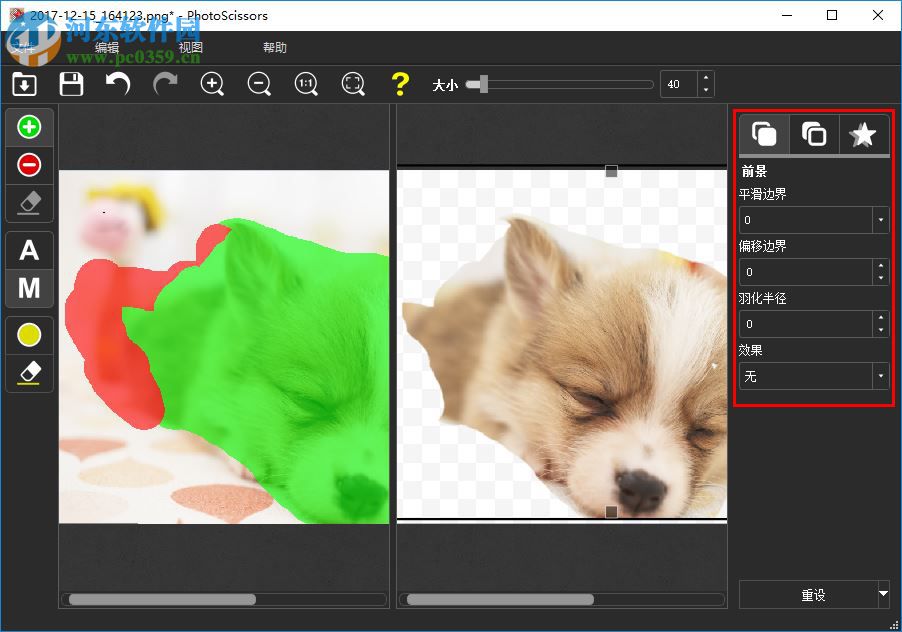Zoom in on the image

(212, 84)
